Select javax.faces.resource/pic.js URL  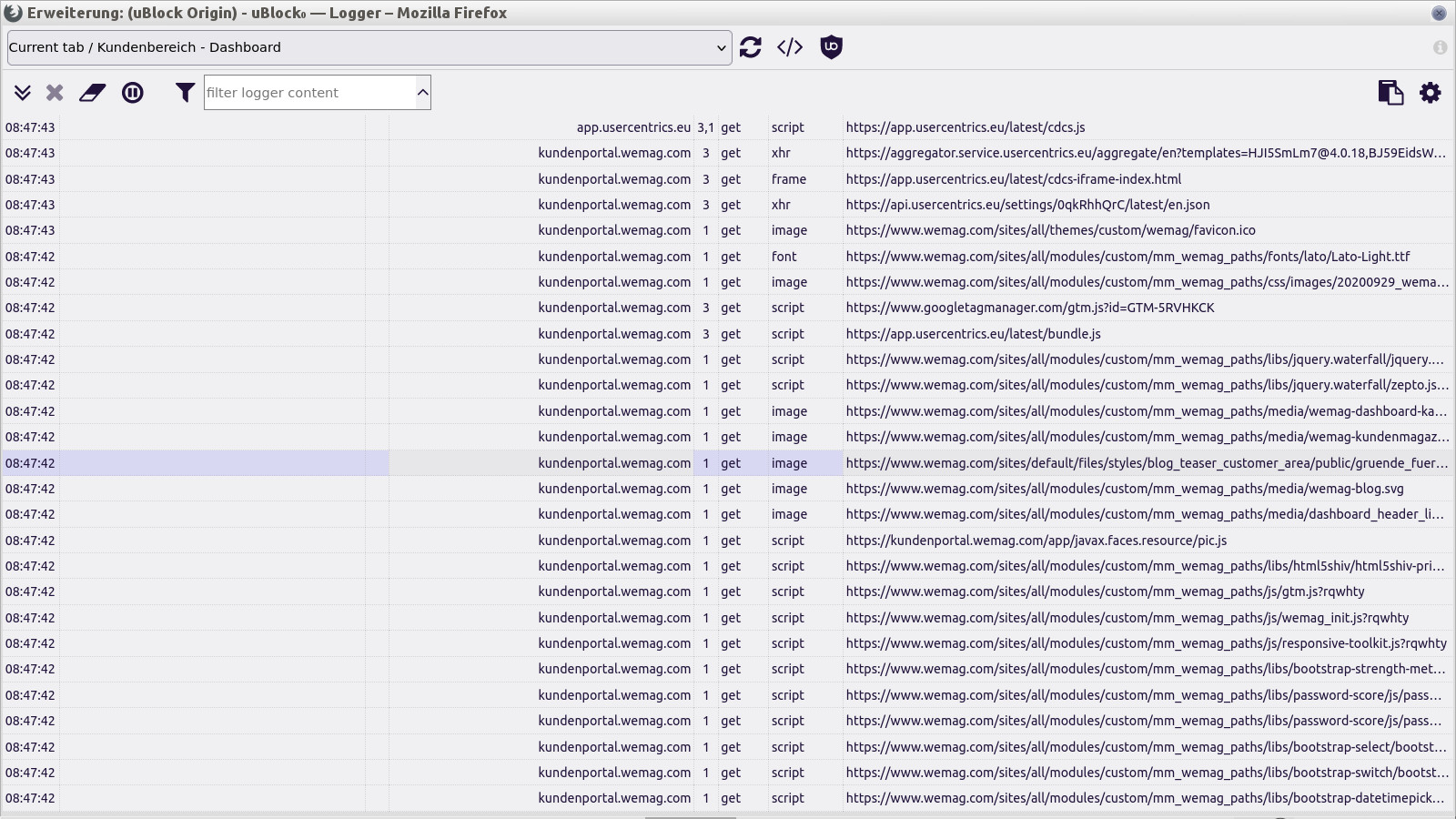(1036, 541)
